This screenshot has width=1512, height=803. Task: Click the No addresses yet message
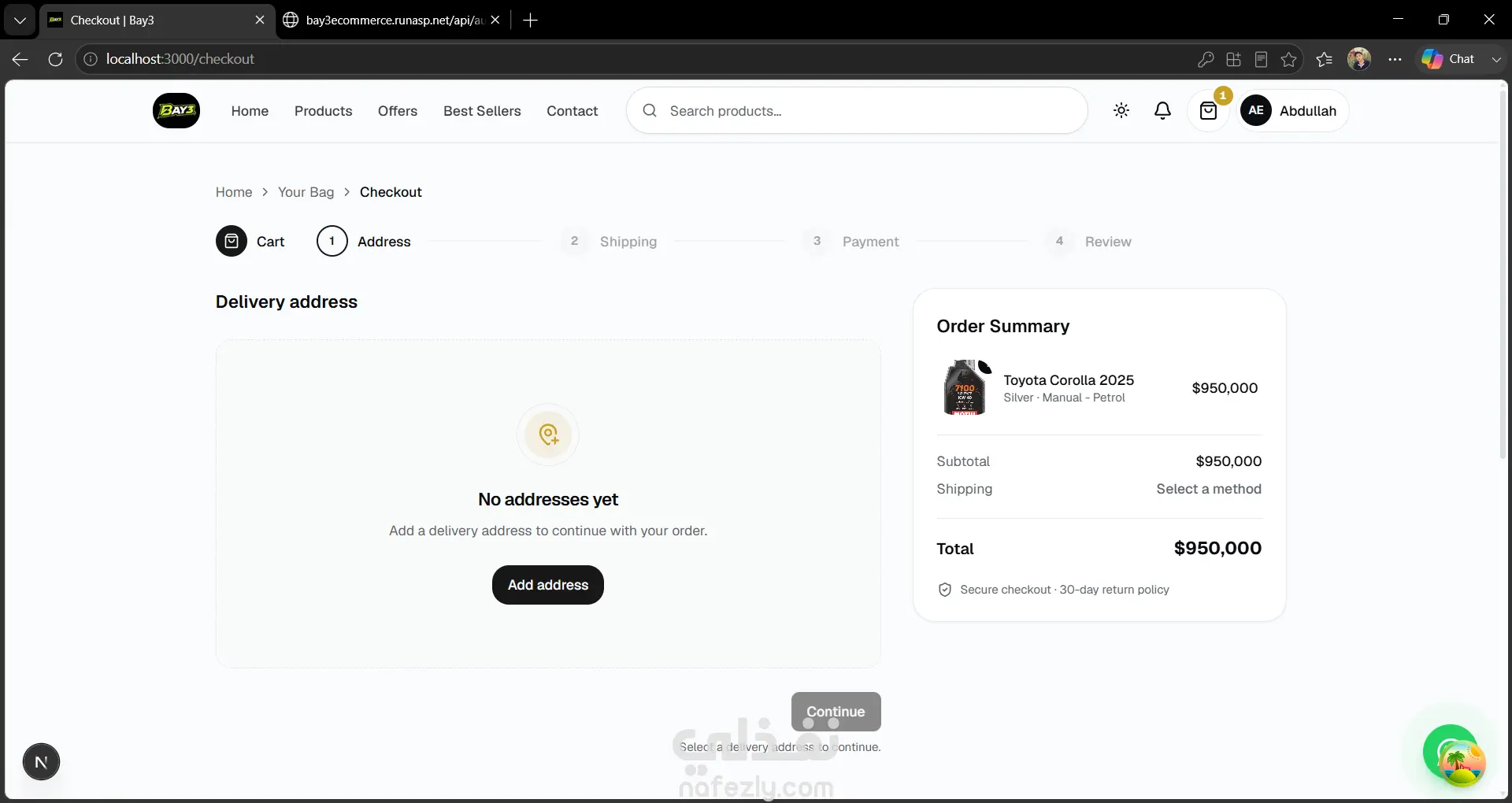pos(548,499)
